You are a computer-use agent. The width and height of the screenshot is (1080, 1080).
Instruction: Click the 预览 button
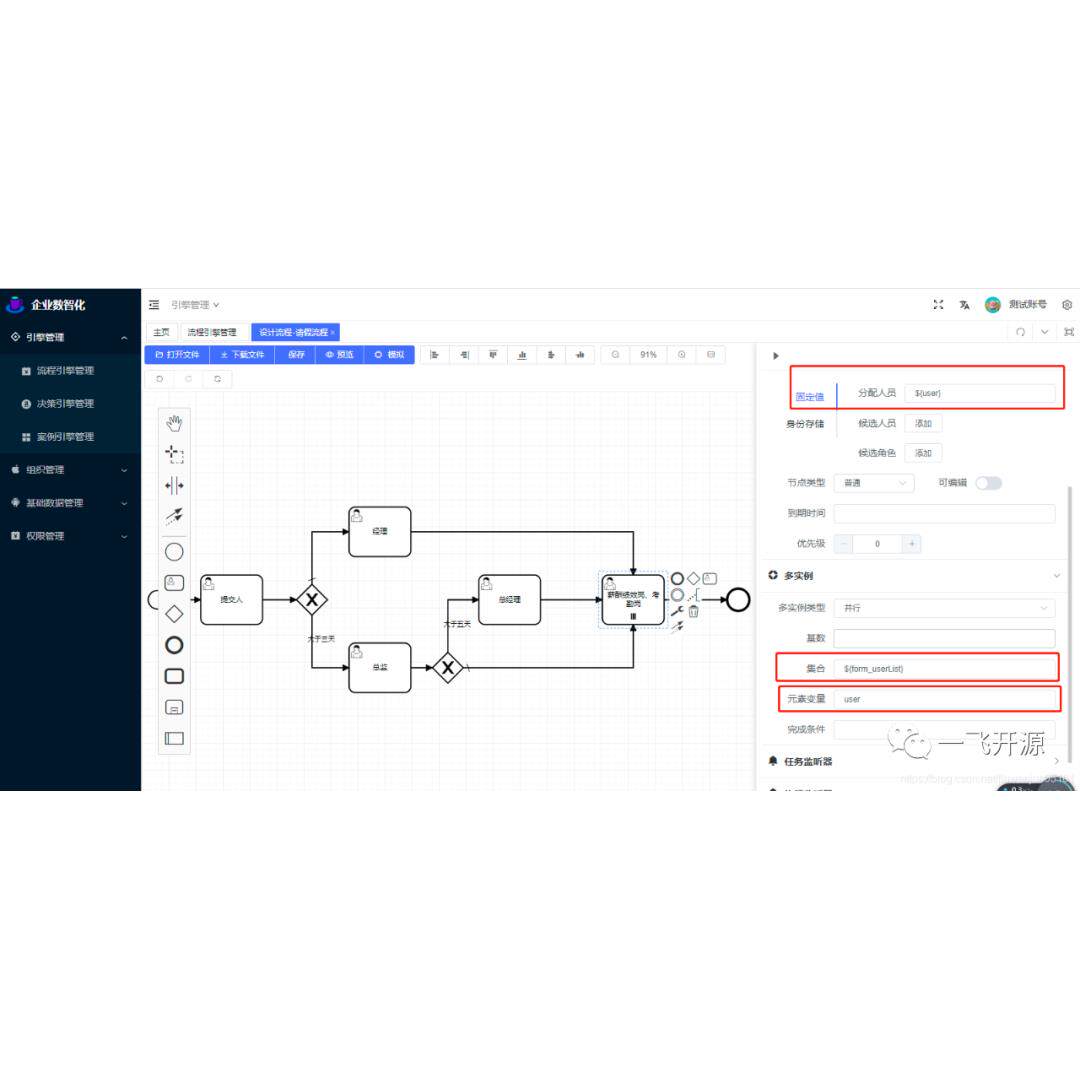[340, 355]
